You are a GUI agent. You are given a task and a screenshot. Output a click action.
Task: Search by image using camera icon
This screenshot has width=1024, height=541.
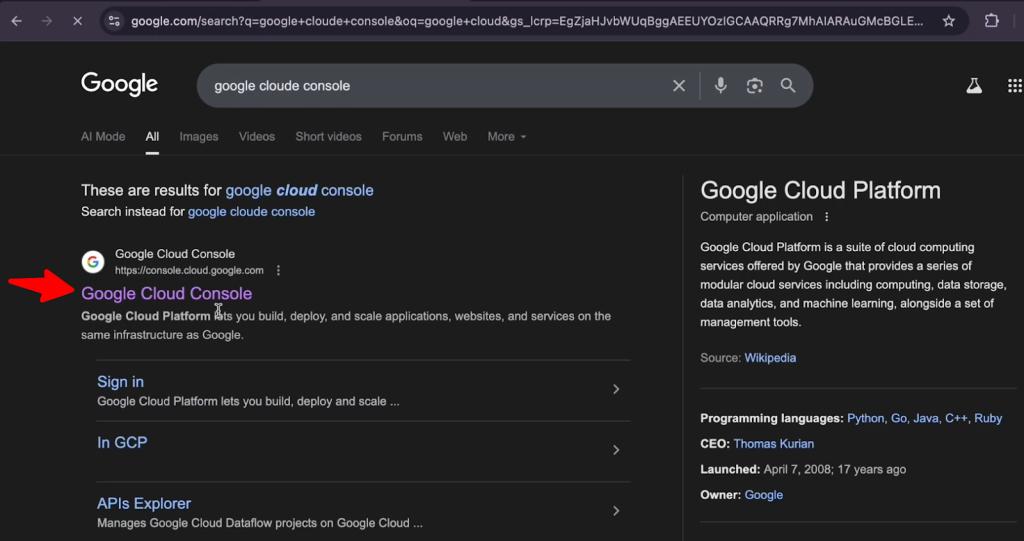coord(755,86)
